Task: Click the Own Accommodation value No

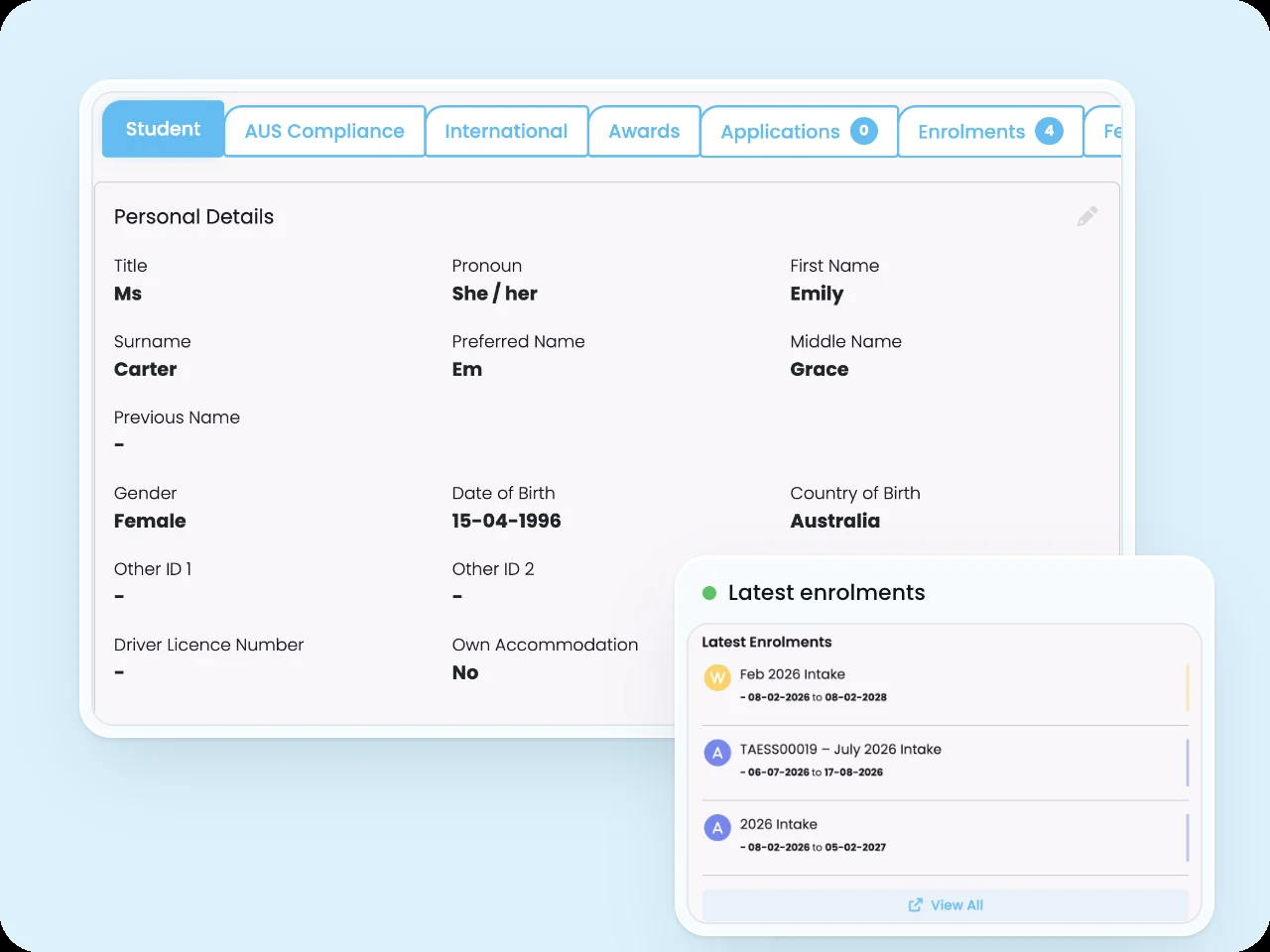Action: 465,672
